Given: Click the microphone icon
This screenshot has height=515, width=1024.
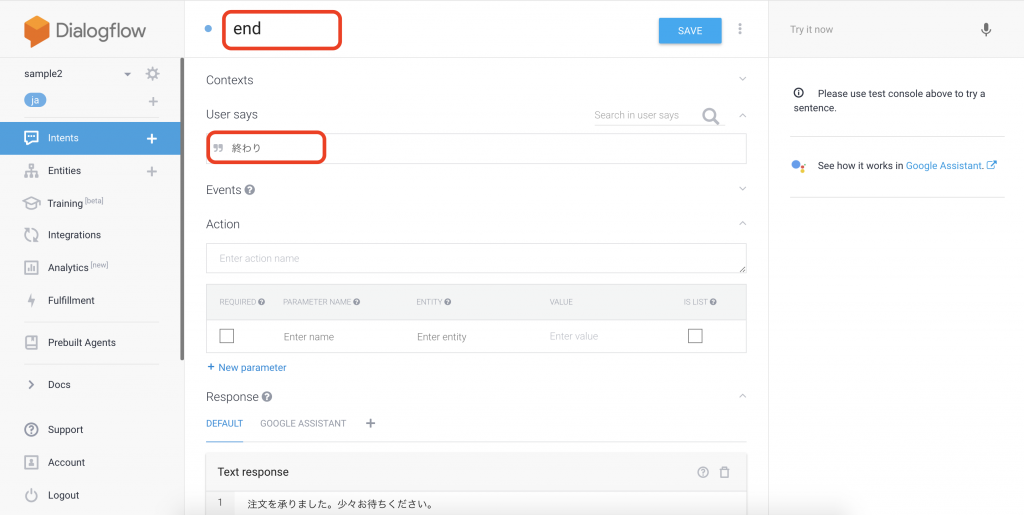Looking at the screenshot, I should (986, 29).
